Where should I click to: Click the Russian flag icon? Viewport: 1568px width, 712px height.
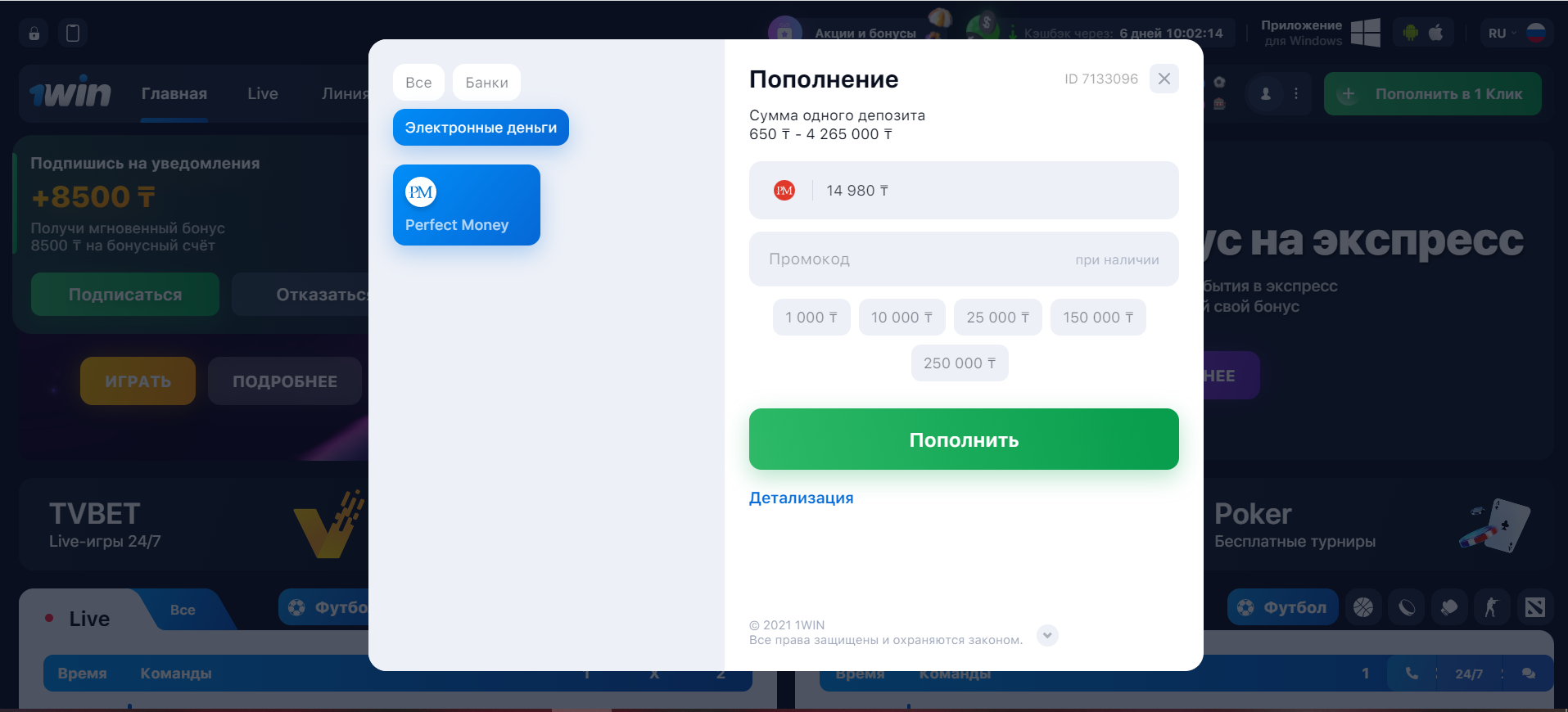pos(1536,33)
